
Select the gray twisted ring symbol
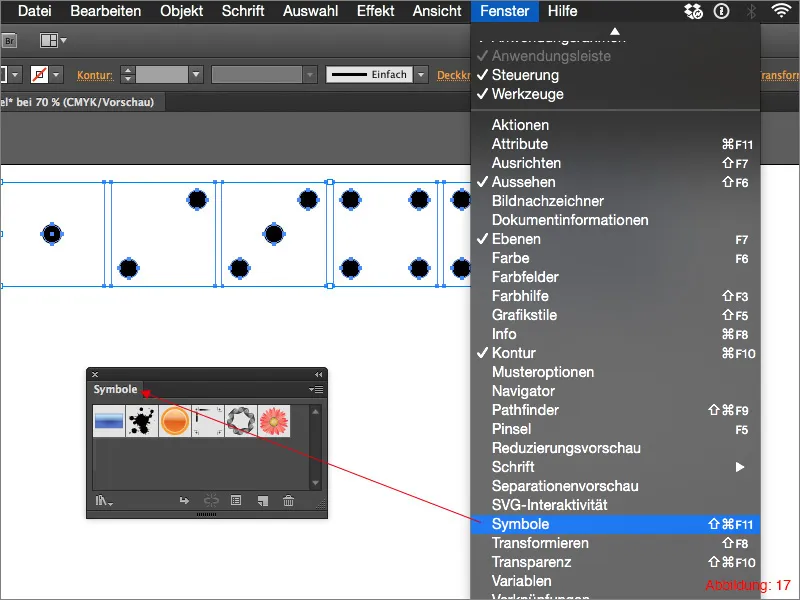click(x=241, y=421)
